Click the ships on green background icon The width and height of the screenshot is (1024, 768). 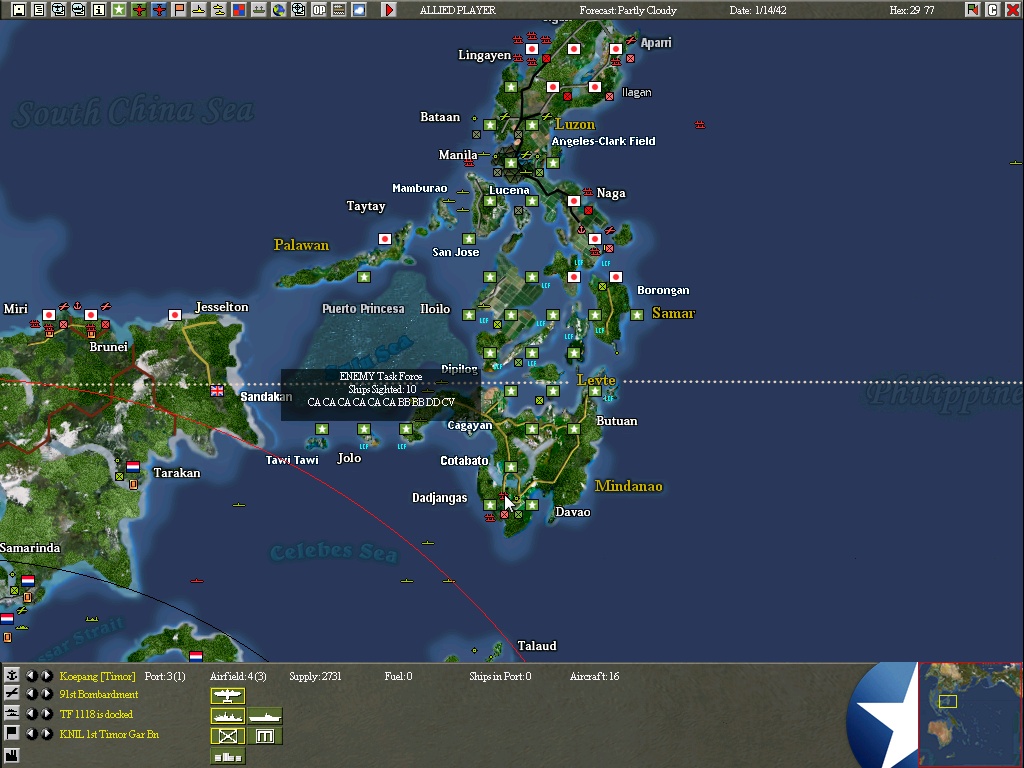point(259,10)
